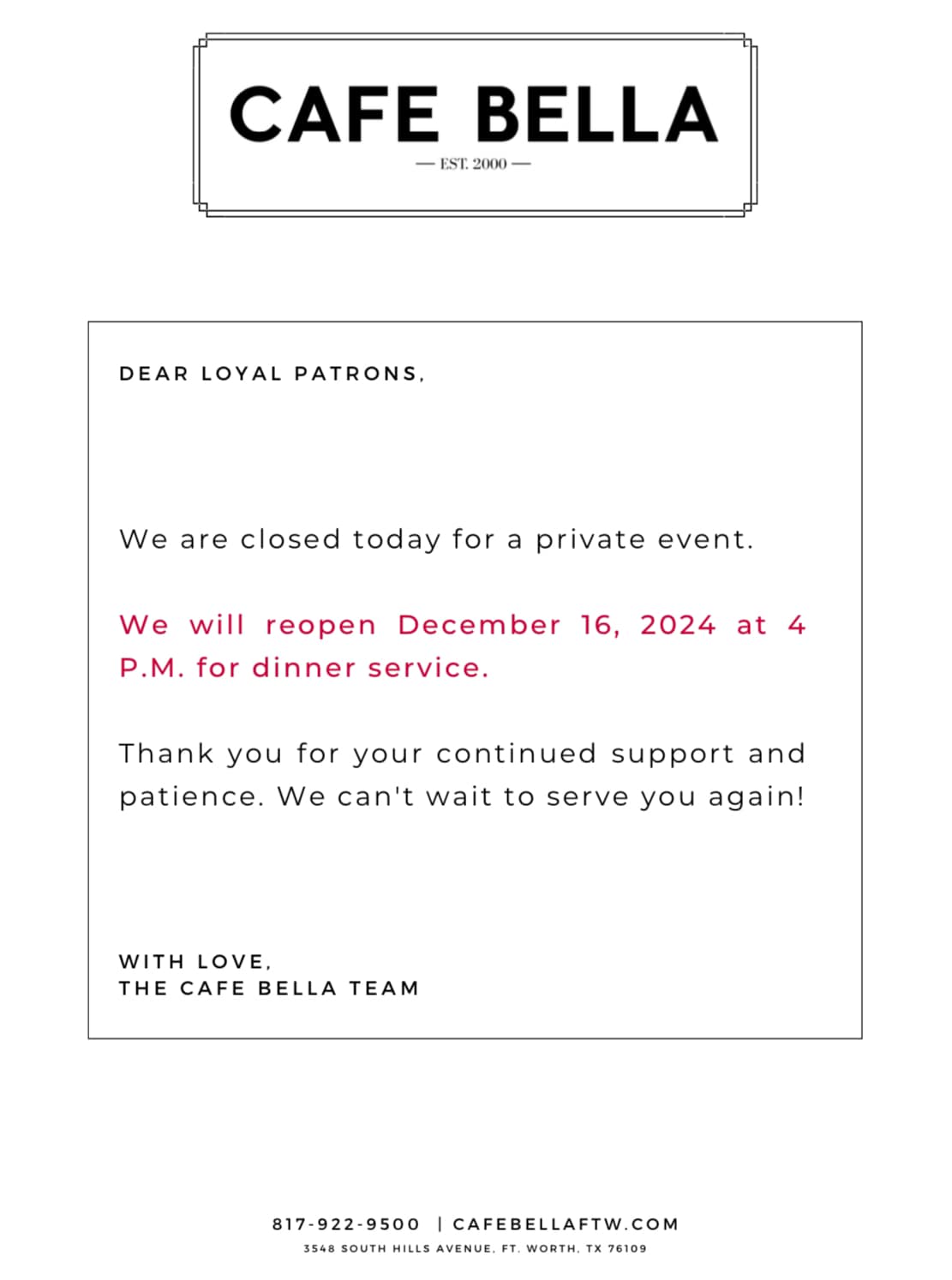
Task: Click the December date in red text
Action: 480,625
